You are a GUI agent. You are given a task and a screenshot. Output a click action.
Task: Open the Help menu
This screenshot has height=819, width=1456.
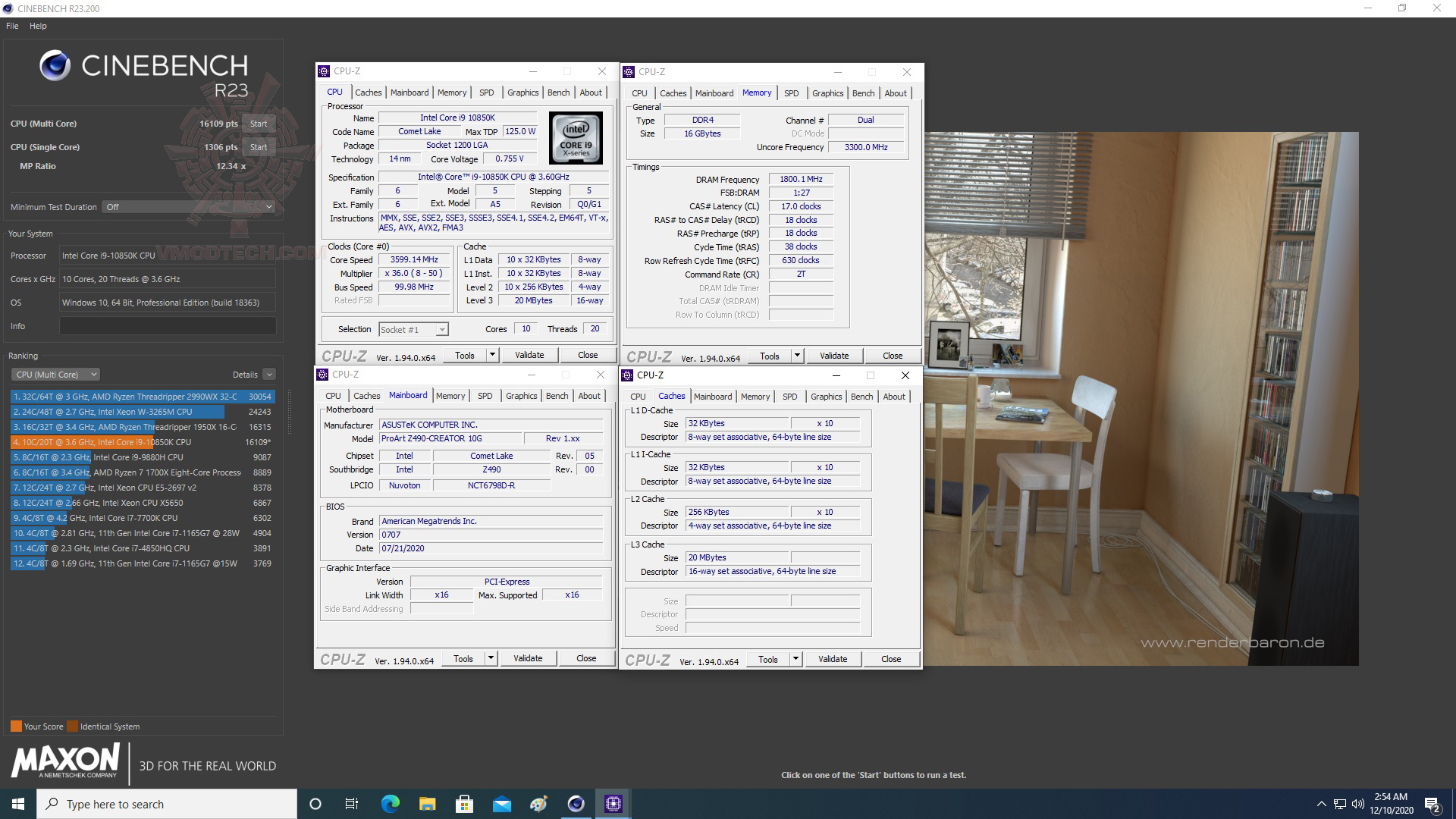[x=38, y=26]
